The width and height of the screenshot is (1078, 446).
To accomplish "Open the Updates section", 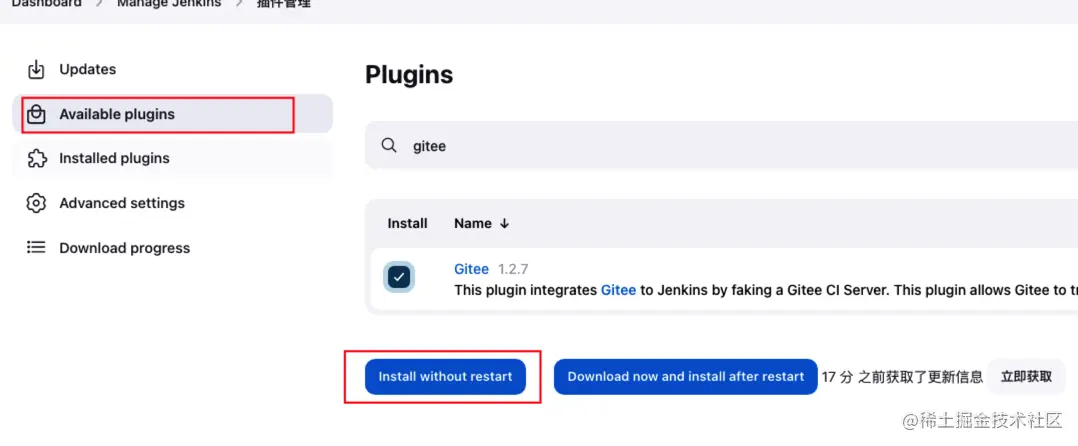I will 87,69.
